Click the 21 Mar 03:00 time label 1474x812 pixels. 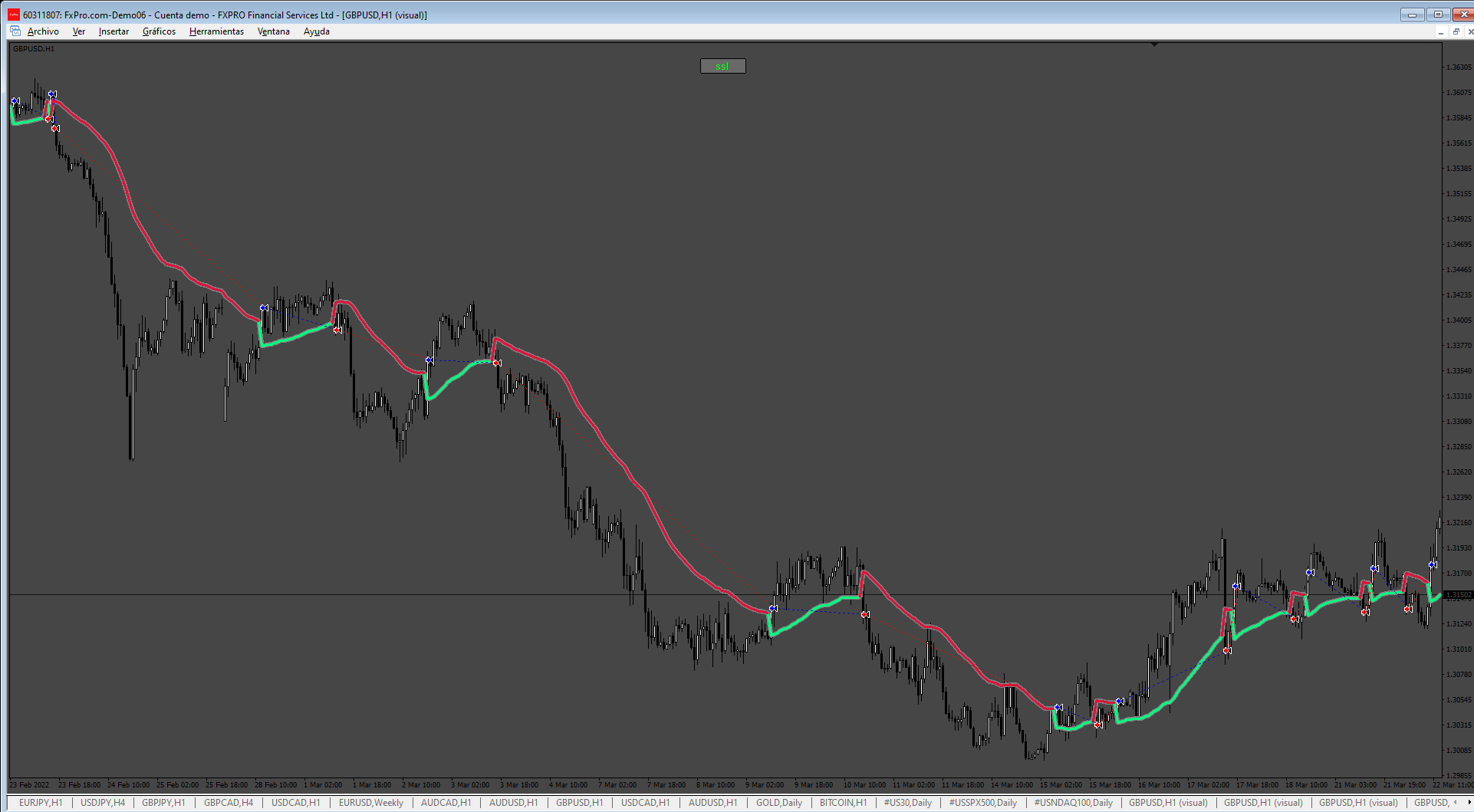pos(1355,785)
